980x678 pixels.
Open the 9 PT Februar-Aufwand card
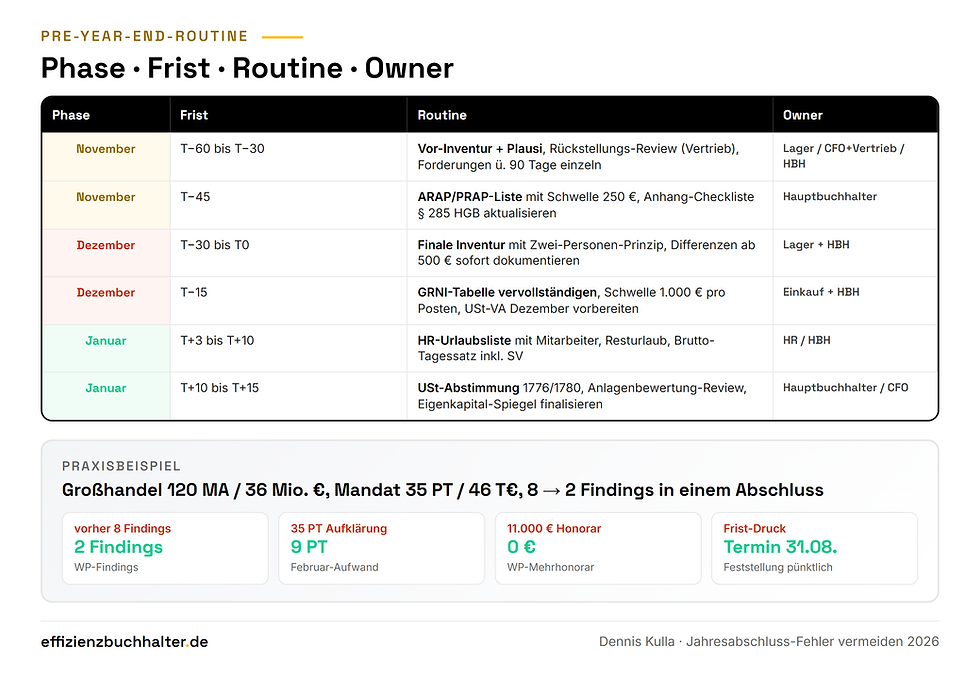click(x=381, y=548)
